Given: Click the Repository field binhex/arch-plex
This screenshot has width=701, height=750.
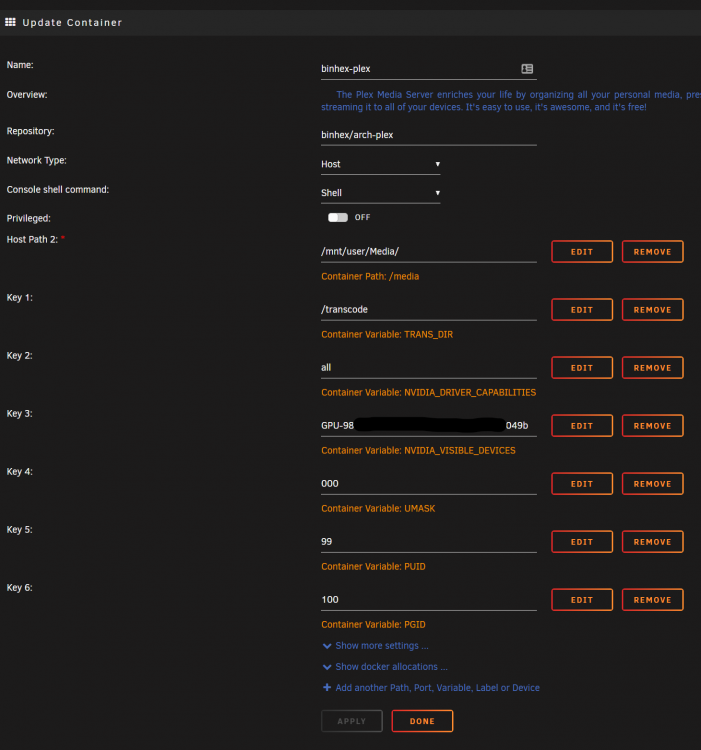Looking at the screenshot, I should click(x=428, y=135).
